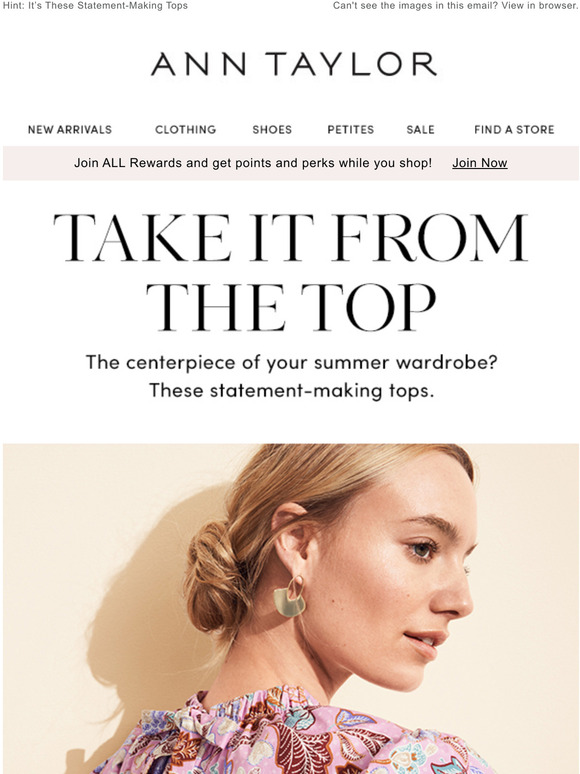Click View in browser link
Screen dimensions: 580x774
point(540,6)
